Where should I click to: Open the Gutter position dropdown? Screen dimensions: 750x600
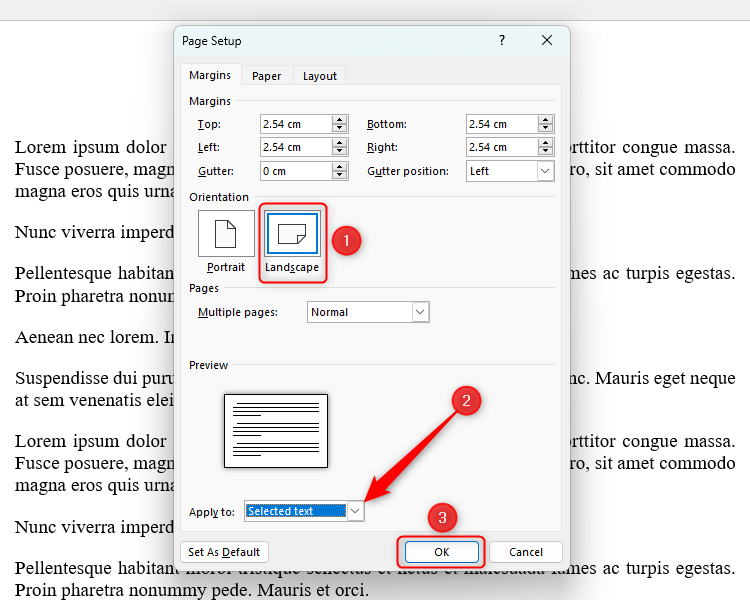[510, 171]
